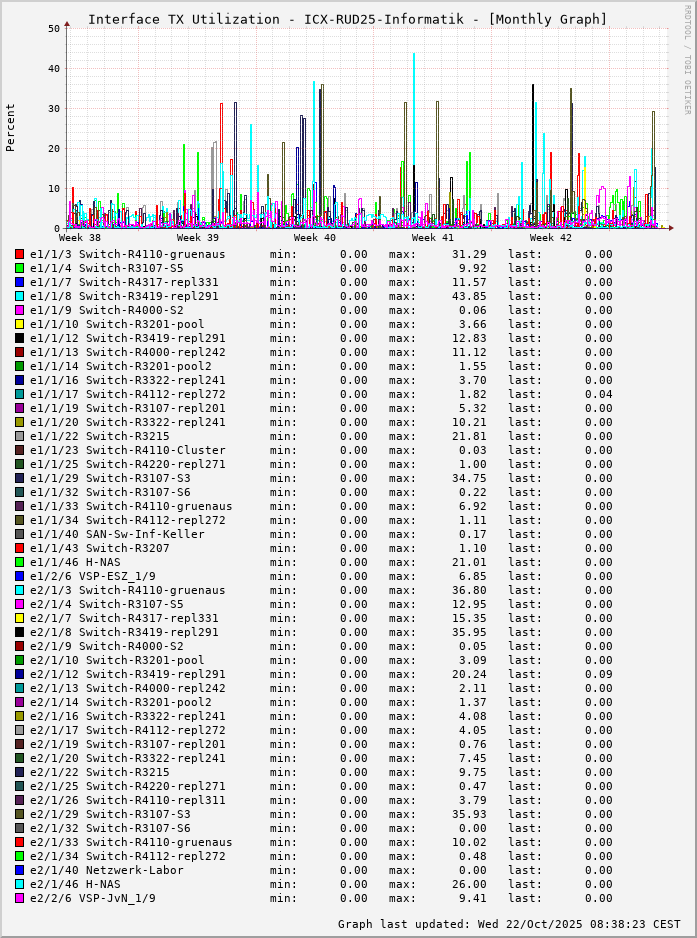The height and width of the screenshot is (938, 697).
Task: Click the 36.80 max value for e2/1/3
Action: (469, 590)
